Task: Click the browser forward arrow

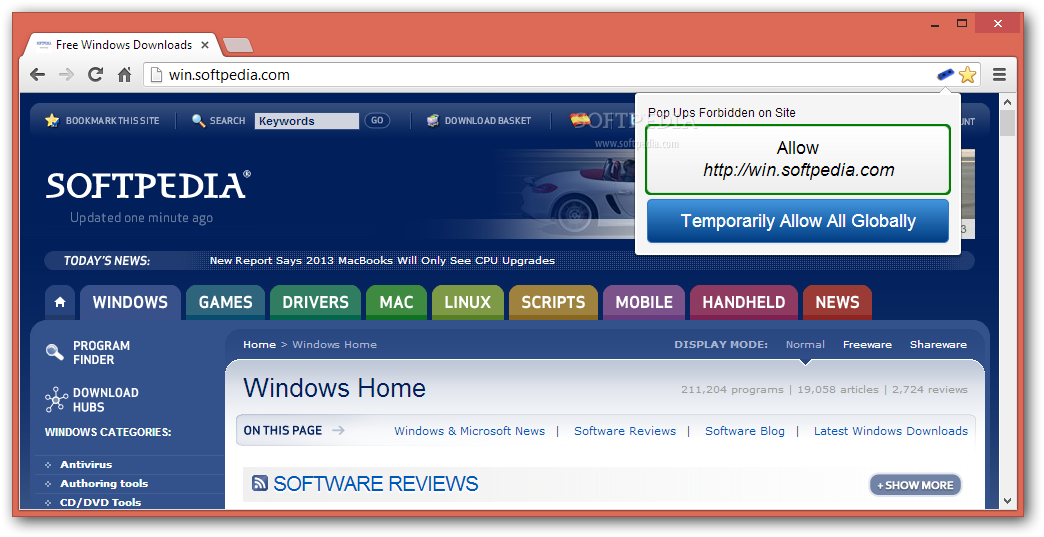Action: tap(66, 75)
